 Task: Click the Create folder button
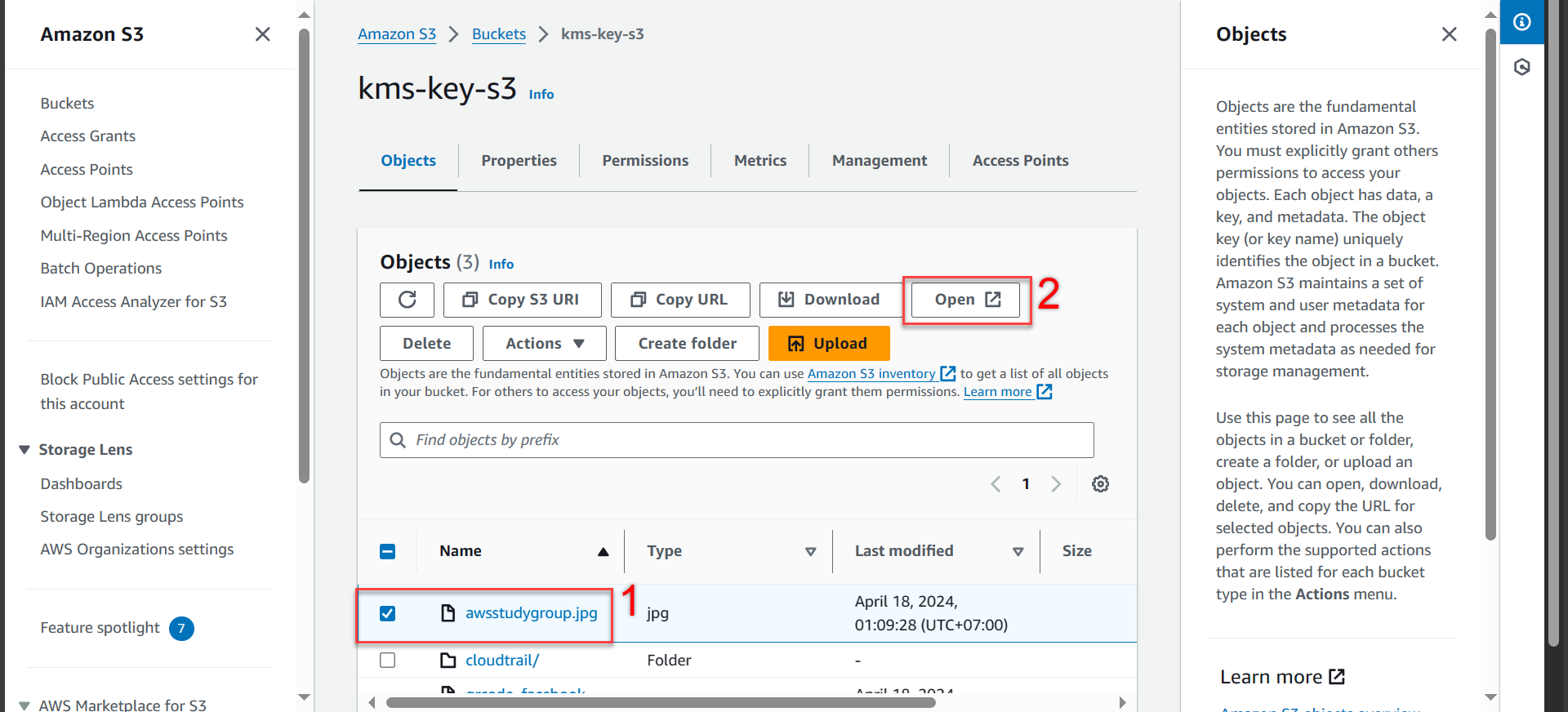tap(687, 344)
